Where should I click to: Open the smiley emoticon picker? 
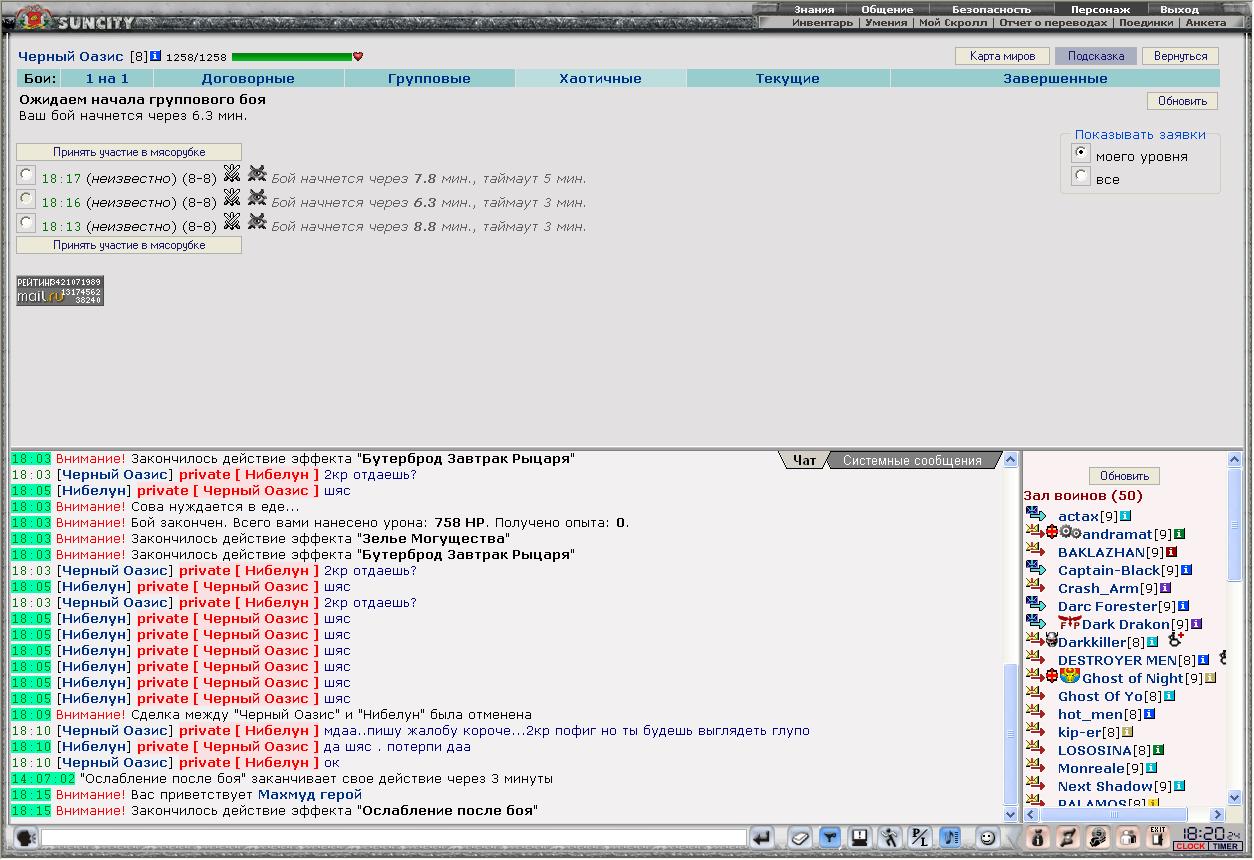pyautogui.click(x=987, y=838)
